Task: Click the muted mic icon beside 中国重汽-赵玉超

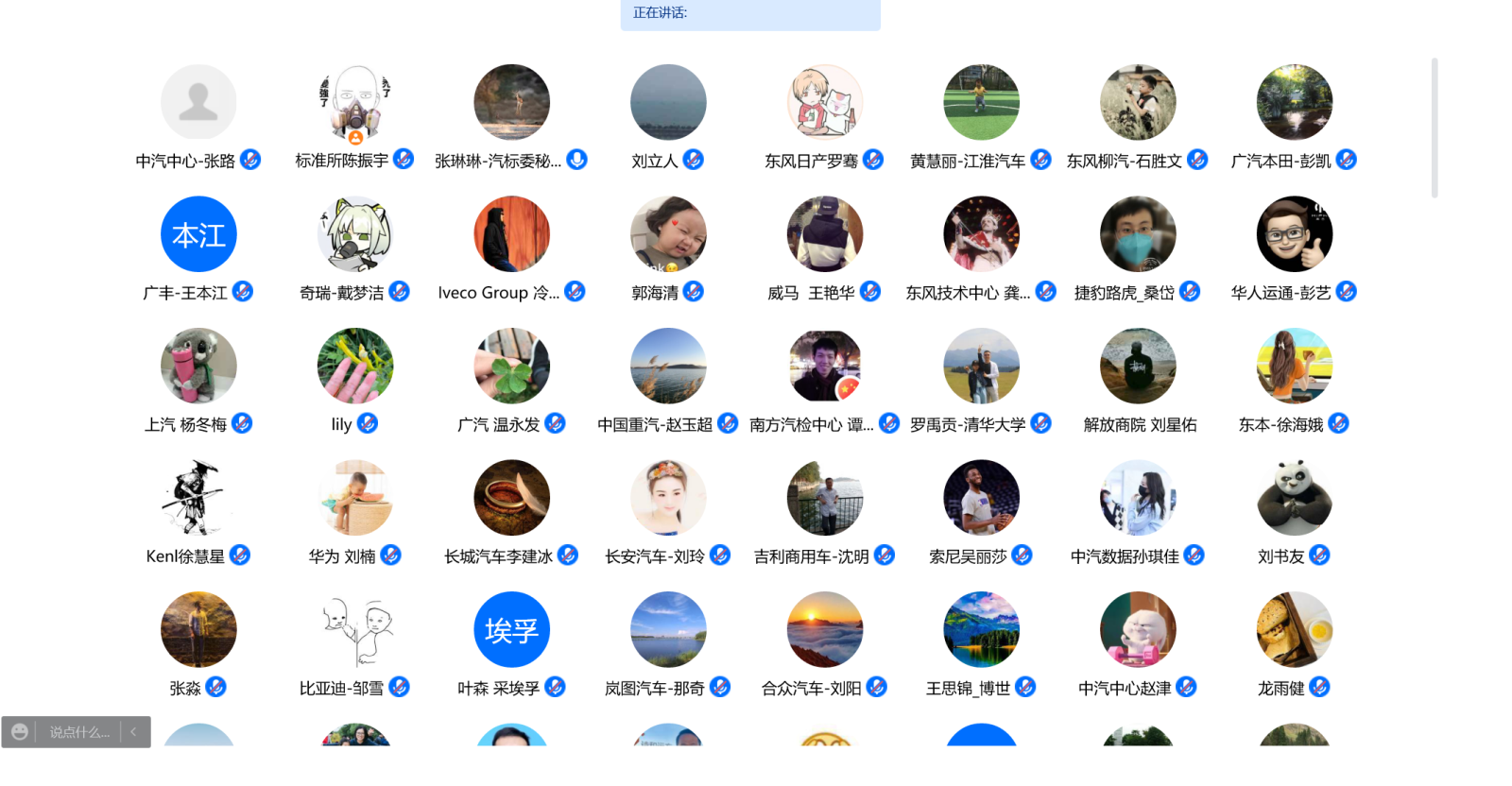Action: tap(728, 423)
